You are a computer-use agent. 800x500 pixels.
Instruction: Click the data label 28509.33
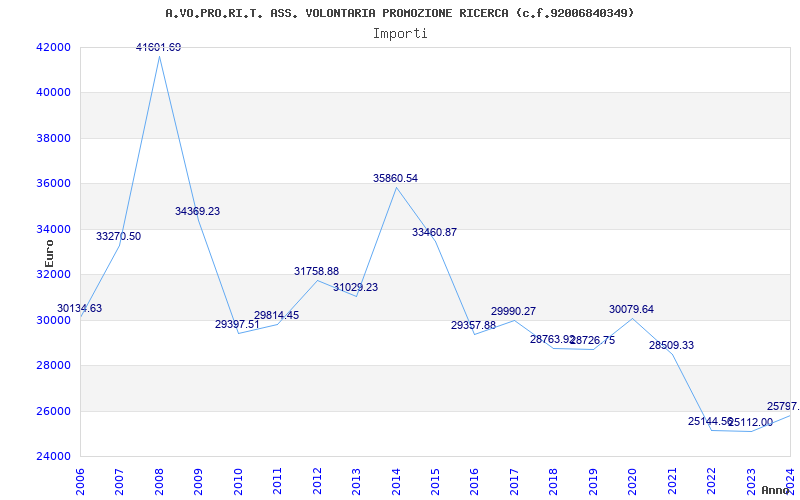click(x=671, y=345)
